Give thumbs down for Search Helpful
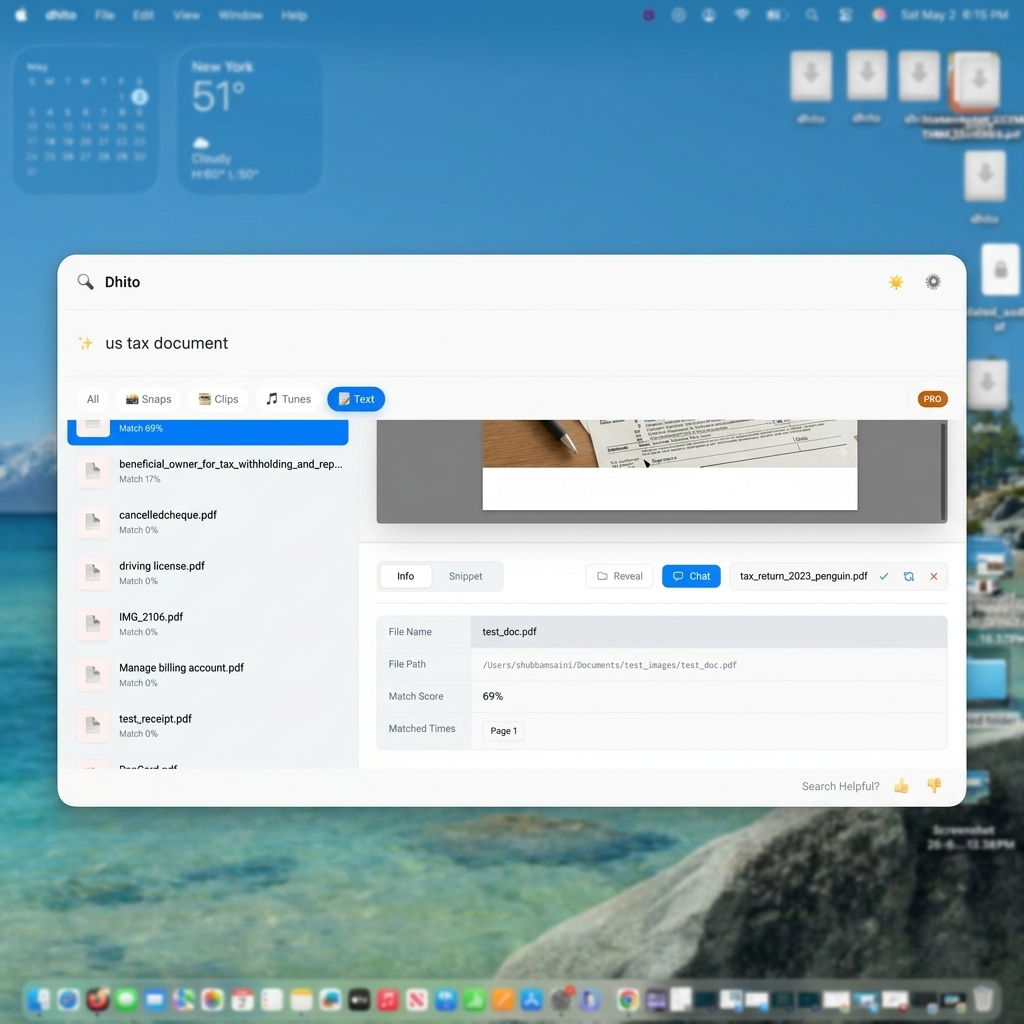Viewport: 1024px width, 1024px height. coord(934,786)
